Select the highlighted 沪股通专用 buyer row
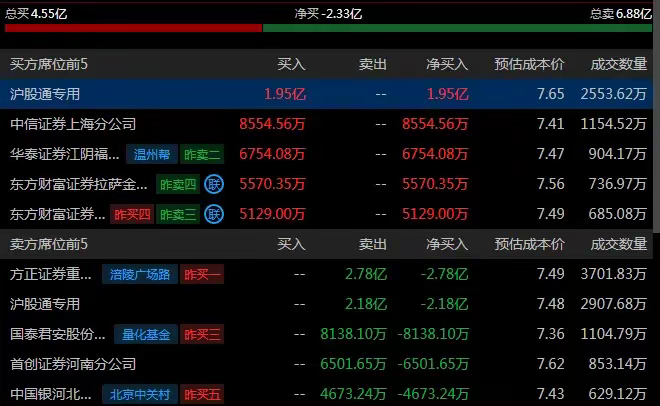The image size is (660, 406). click(326, 94)
